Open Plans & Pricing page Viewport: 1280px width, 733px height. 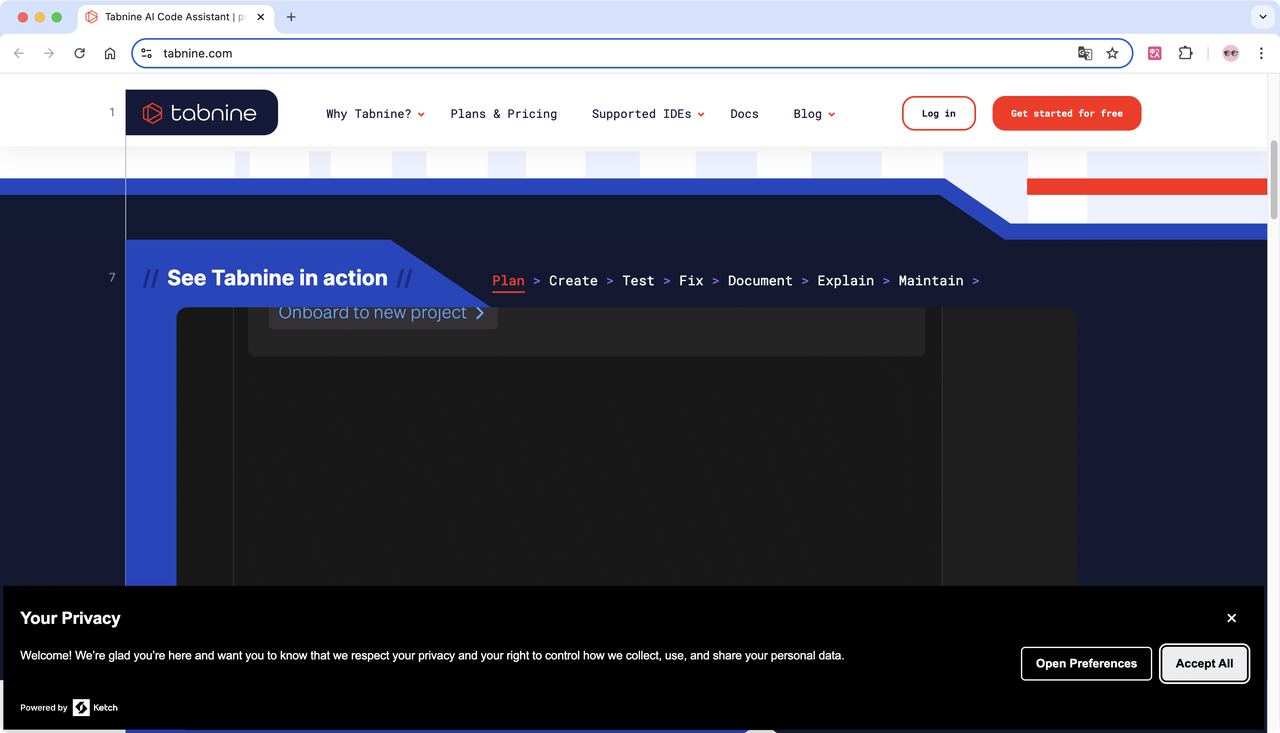point(504,114)
